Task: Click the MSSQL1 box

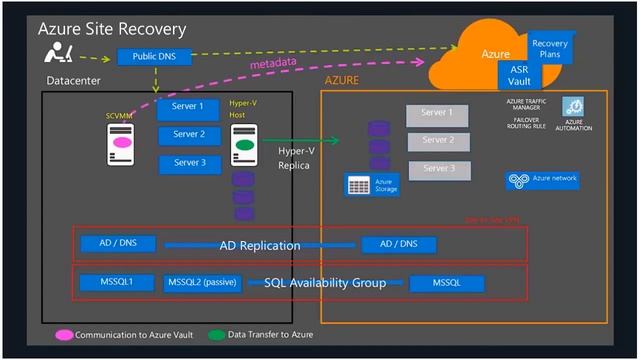Action: tap(117, 282)
